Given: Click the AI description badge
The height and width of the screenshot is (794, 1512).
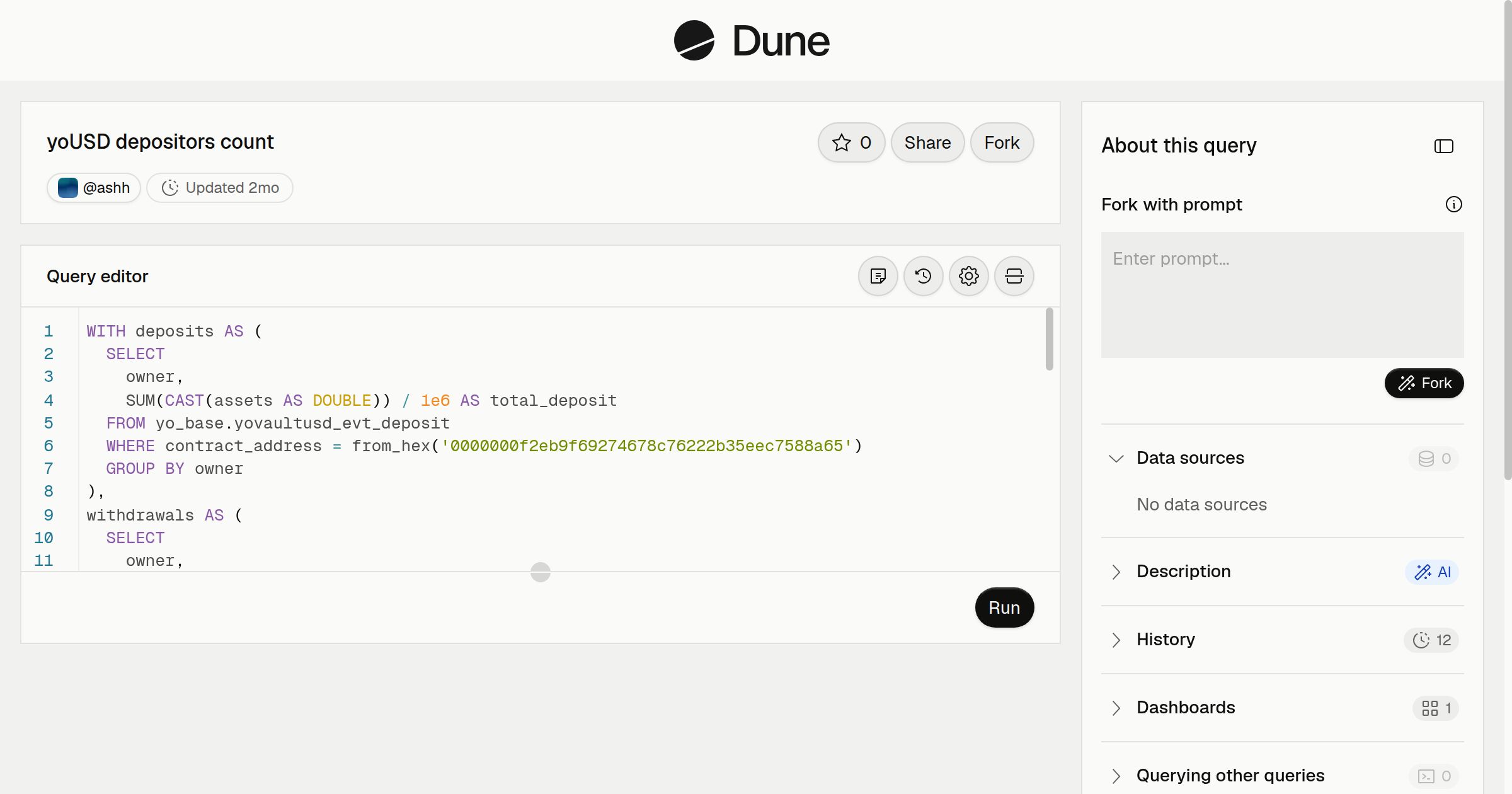Looking at the screenshot, I should pos(1431,572).
